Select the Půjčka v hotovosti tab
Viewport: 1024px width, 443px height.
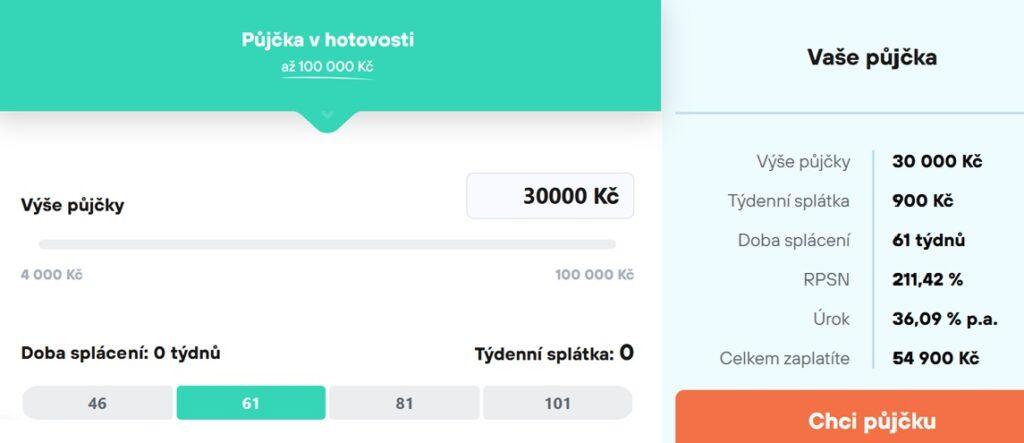(328, 41)
